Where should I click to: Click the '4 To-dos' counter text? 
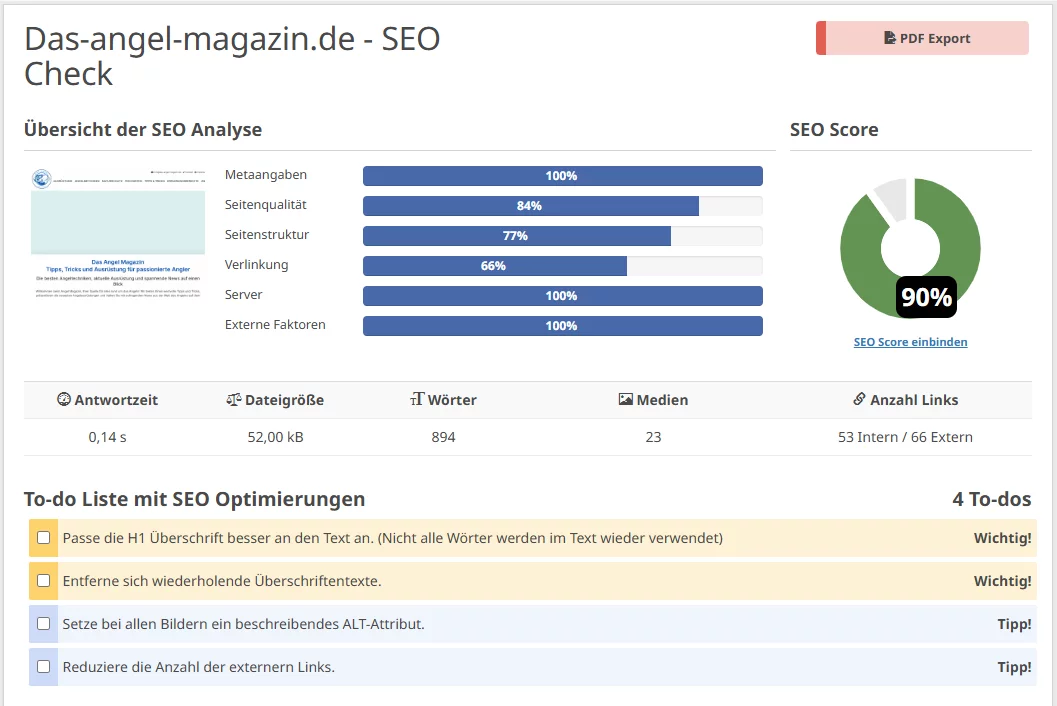[x=992, y=499]
